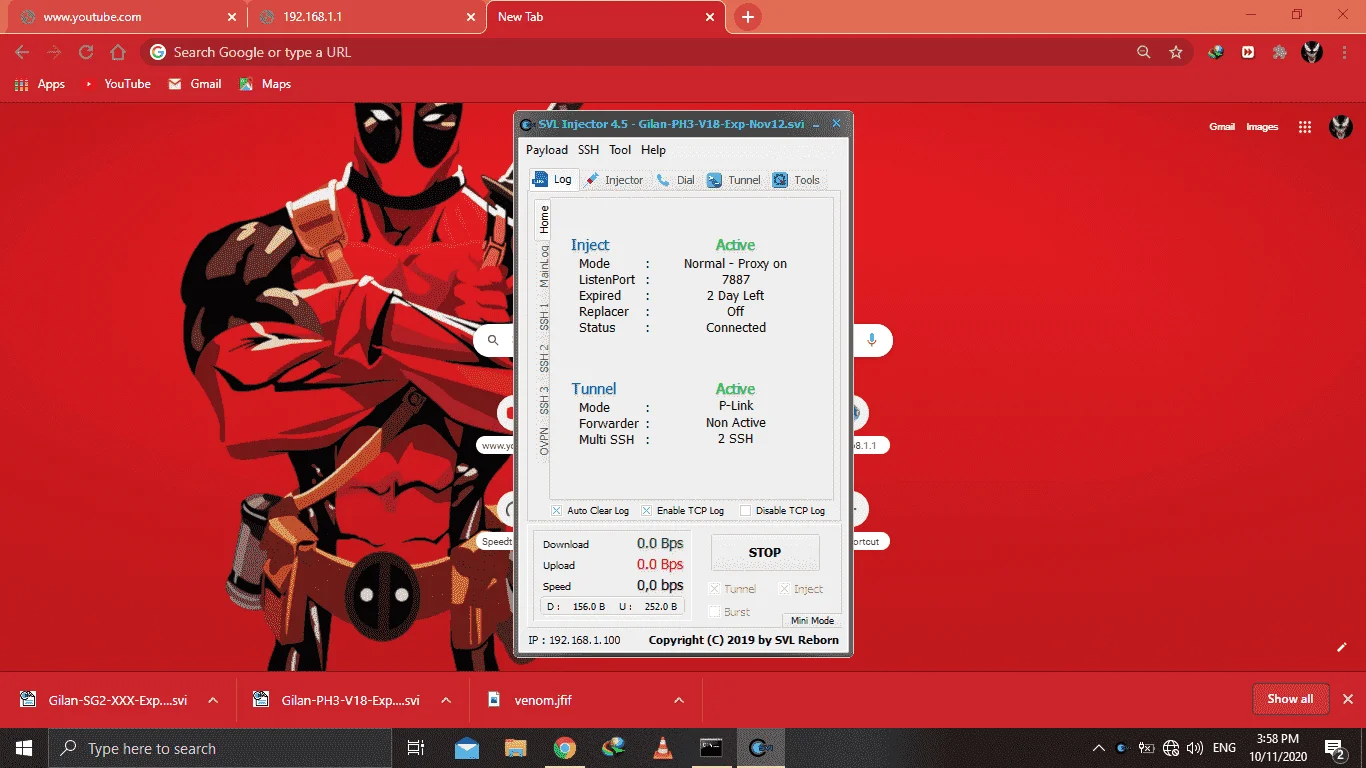Open the Help menu in SVL Injector

click(653, 150)
